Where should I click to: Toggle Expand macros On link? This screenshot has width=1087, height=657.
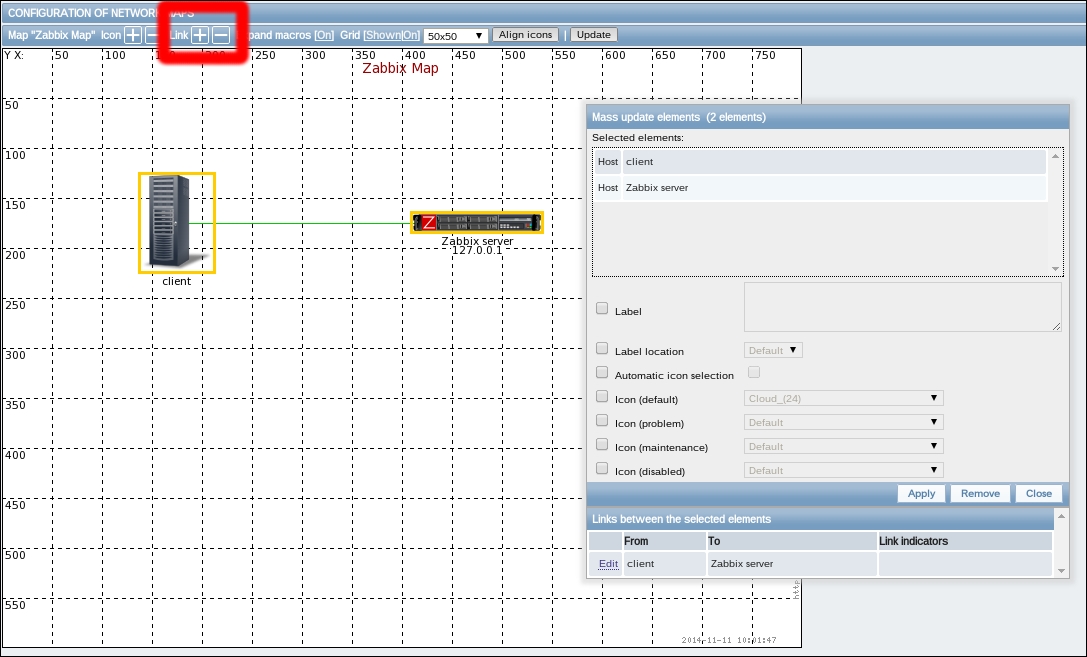click(x=324, y=35)
